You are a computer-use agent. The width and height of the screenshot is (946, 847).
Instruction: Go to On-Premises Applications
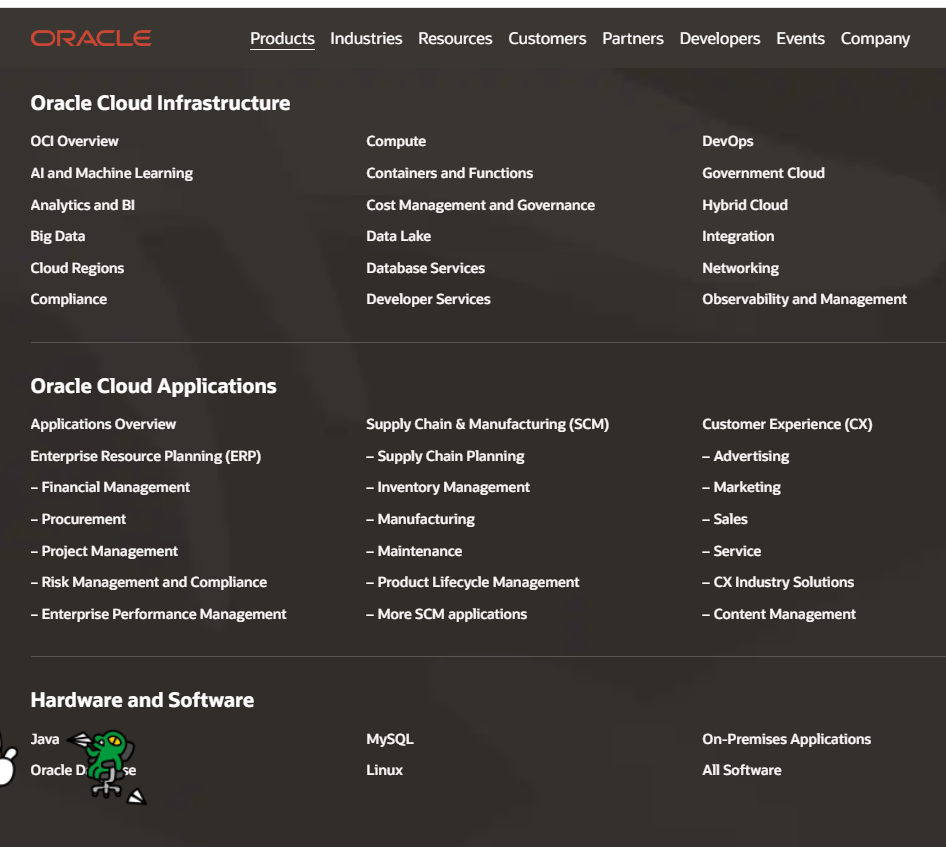(x=787, y=739)
